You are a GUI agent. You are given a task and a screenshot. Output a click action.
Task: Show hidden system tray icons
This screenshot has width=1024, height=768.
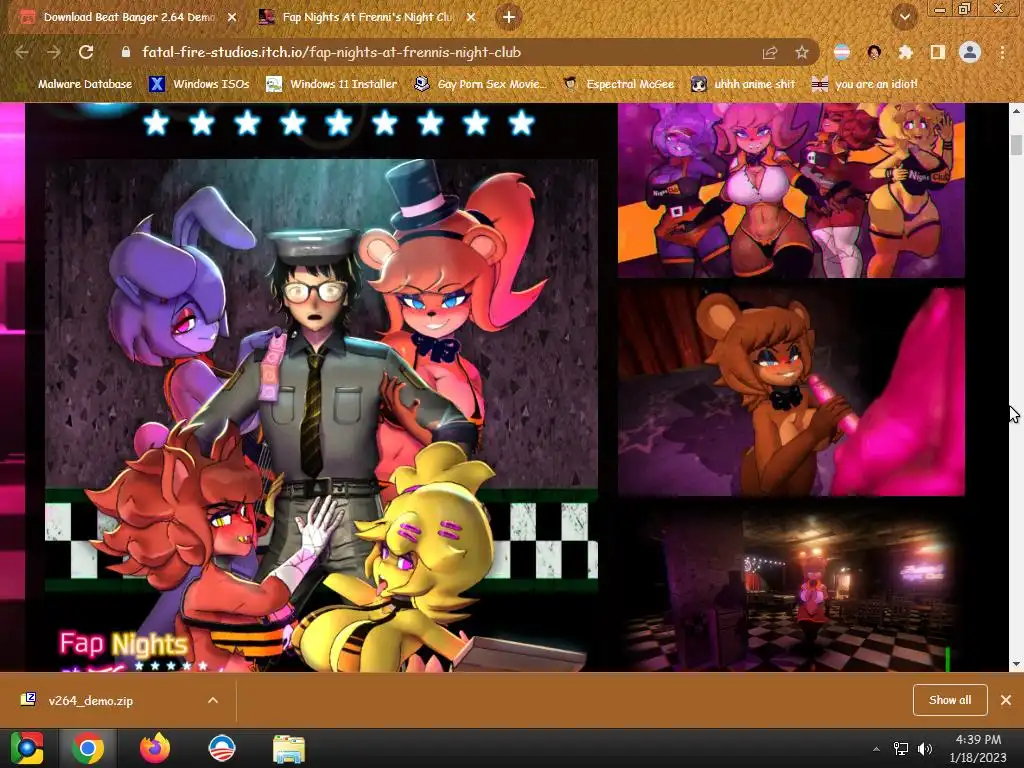pyautogui.click(x=876, y=749)
